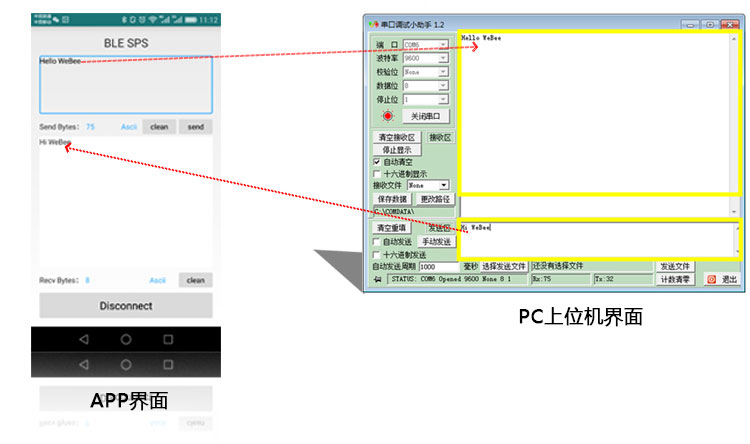The height and width of the screenshot is (444, 750).
Task: Tap the Send Bytes: 75 label
Action: click(67, 127)
